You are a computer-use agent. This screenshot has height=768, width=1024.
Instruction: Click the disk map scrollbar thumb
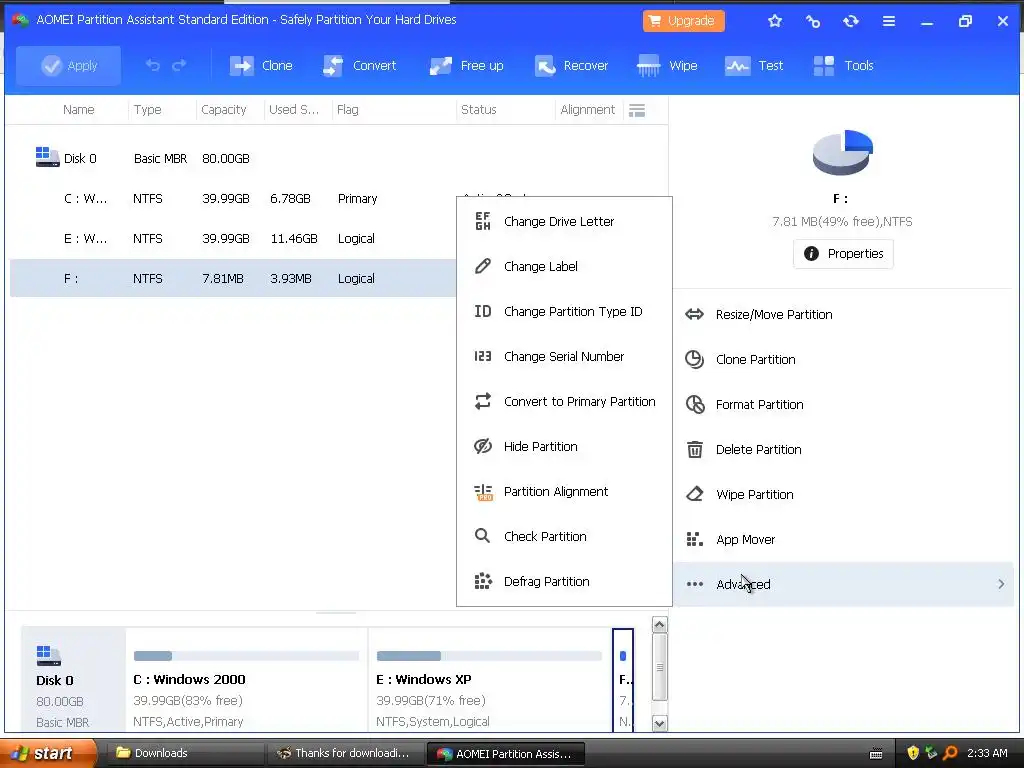pos(660,667)
